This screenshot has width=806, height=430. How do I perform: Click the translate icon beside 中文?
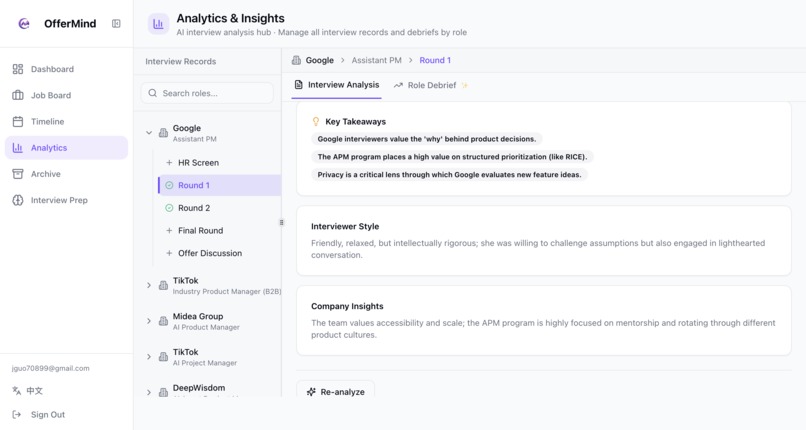tap(16, 390)
